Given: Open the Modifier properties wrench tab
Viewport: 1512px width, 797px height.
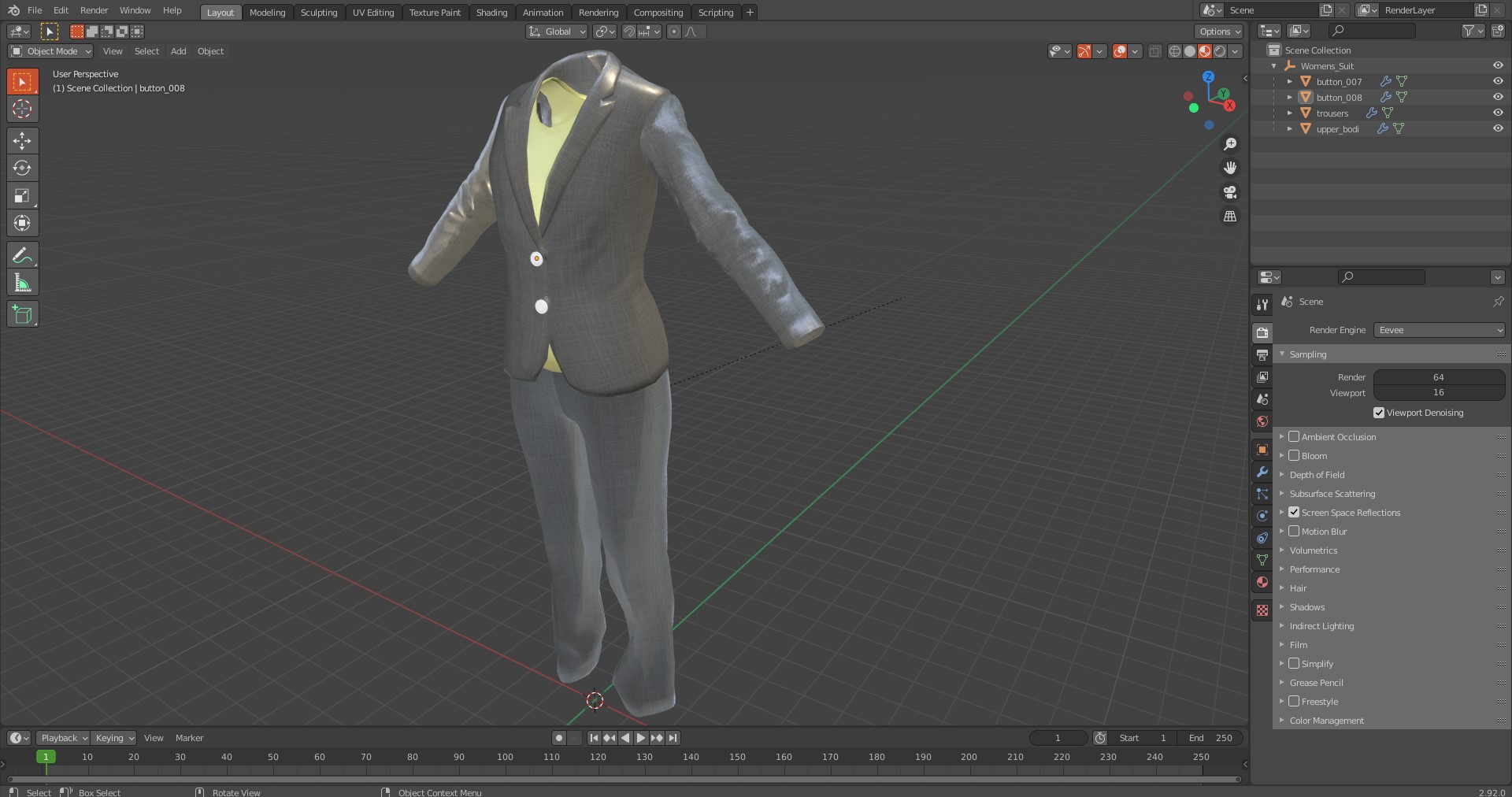Looking at the screenshot, I should pos(1262,472).
